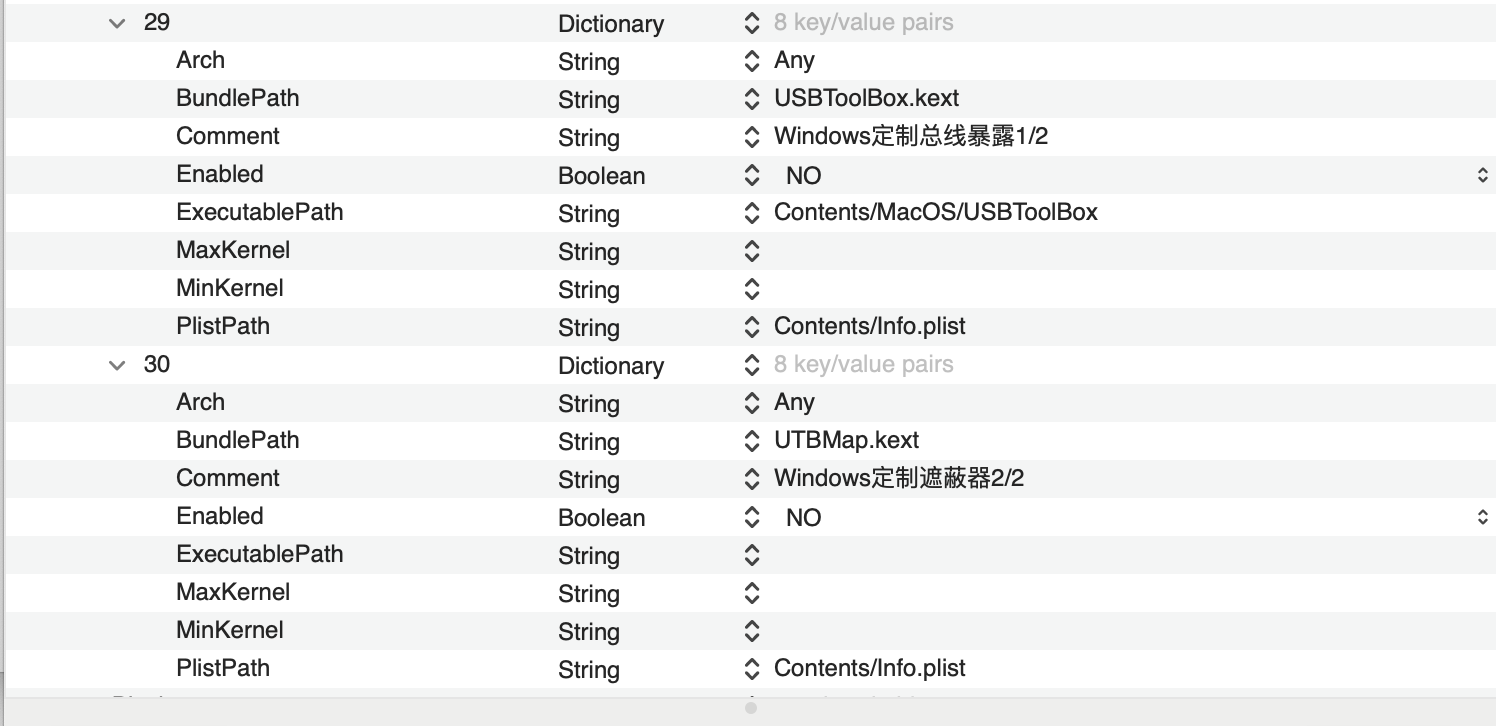The width and height of the screenshot is (1496, 726).
Task: Click the empty ExecutablePath value in item 30
Action: pyautogui.click(x=1000, y=555)
